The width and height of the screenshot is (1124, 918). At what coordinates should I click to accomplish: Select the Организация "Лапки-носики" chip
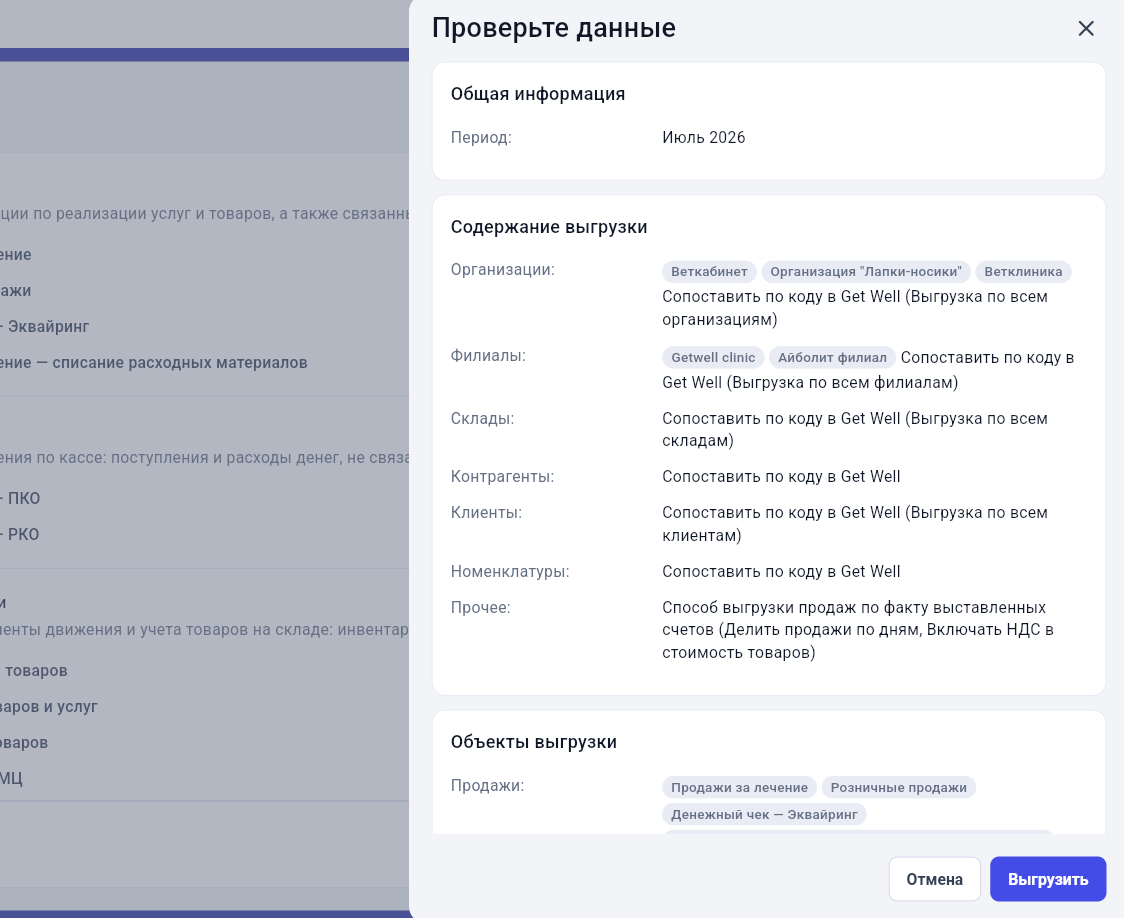[x=866, y=272]
